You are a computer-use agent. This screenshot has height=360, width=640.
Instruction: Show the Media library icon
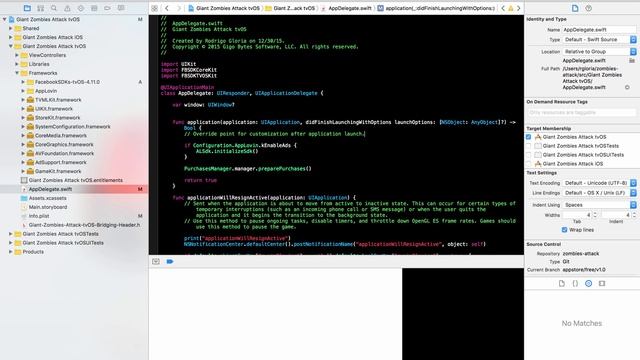click(602, 283)
